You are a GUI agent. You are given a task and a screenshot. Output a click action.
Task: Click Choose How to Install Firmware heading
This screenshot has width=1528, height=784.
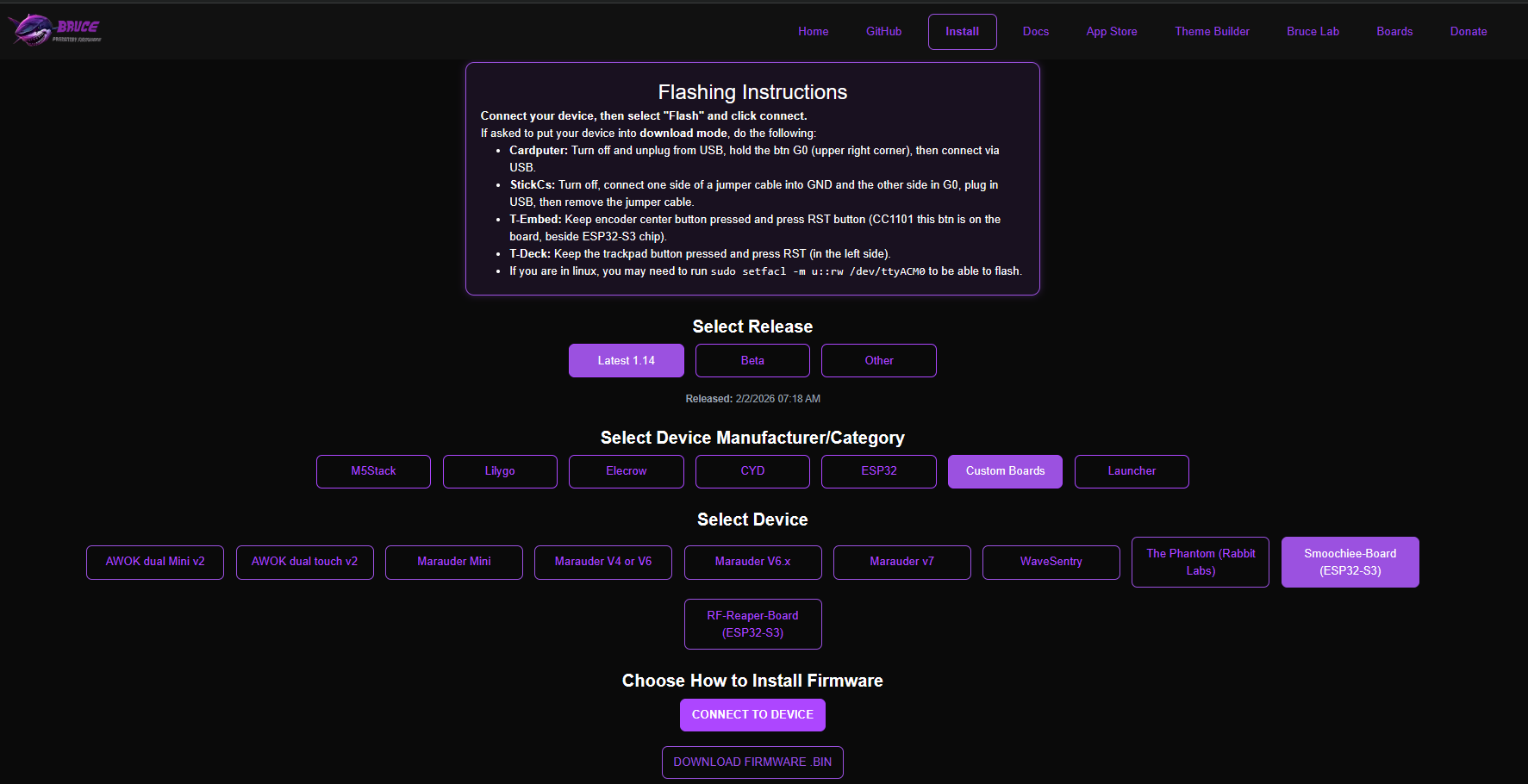click(752, 681)
